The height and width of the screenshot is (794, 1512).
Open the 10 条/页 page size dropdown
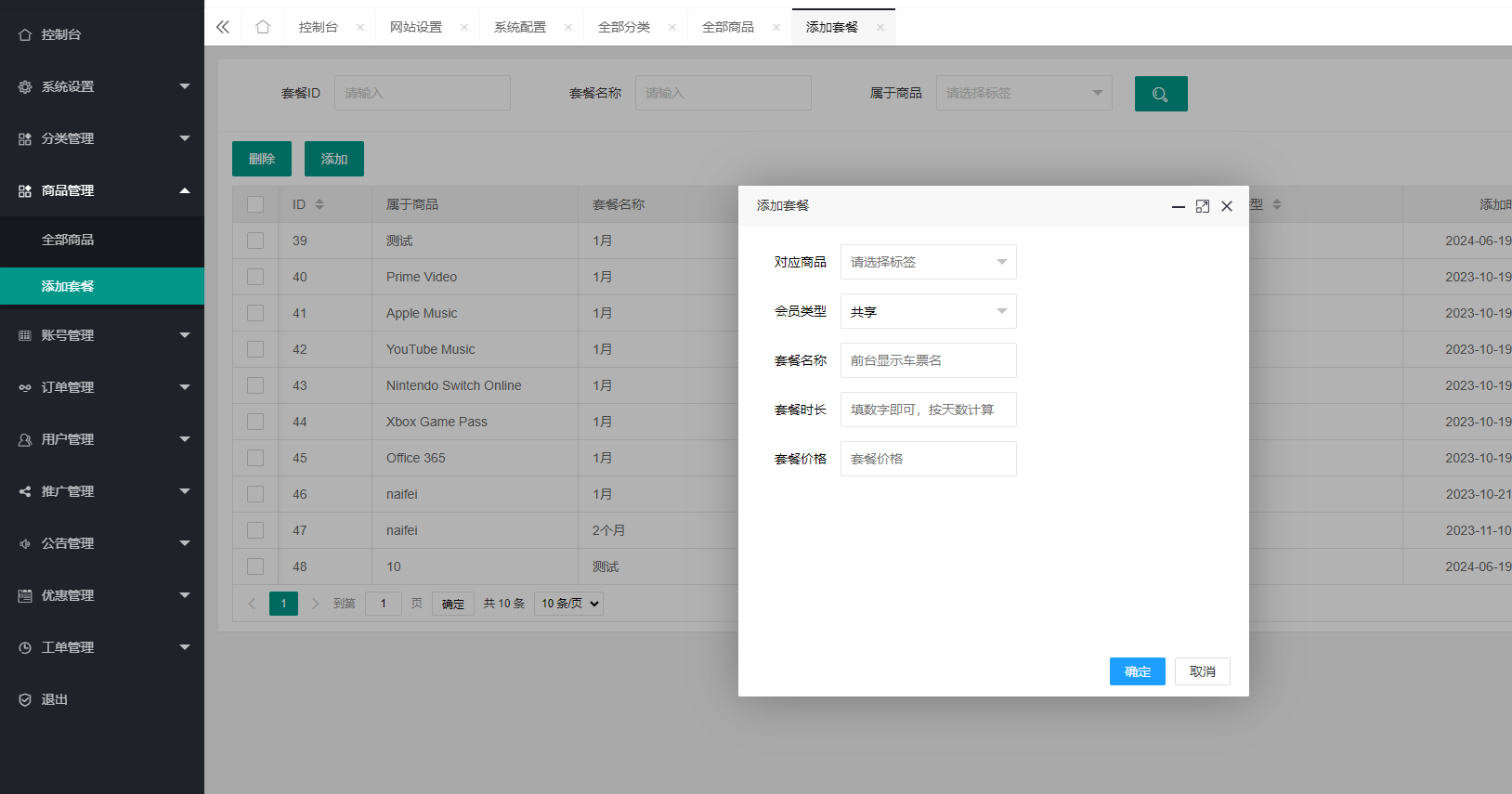tap(568, 604)
